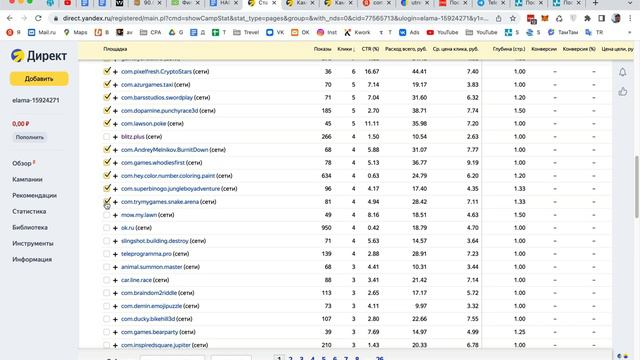Expand the com.hey.color.number.coloring.paint row
Viewport: 640px width, 360px height.
(x=116, y=176)
